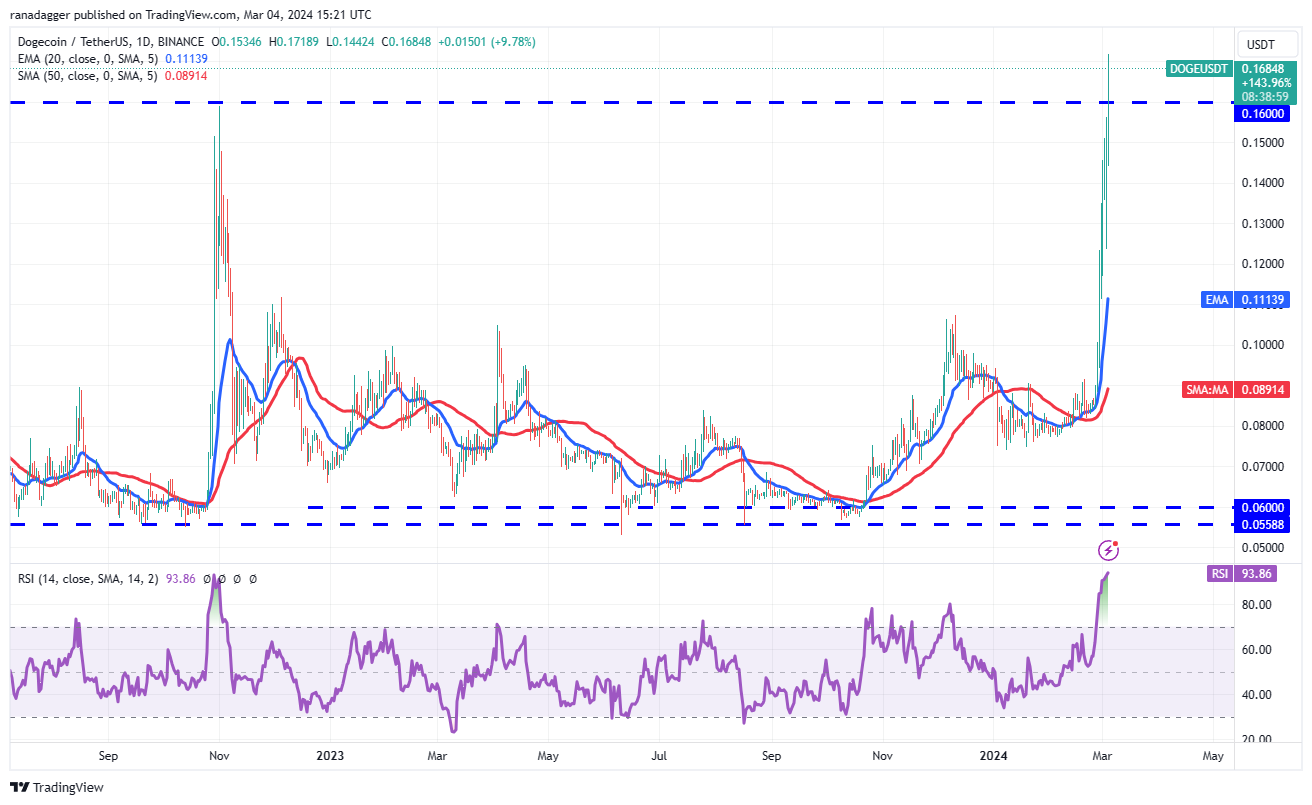
Task: Click the 08:38:59 candle countdown timer
Action: 1265,97
